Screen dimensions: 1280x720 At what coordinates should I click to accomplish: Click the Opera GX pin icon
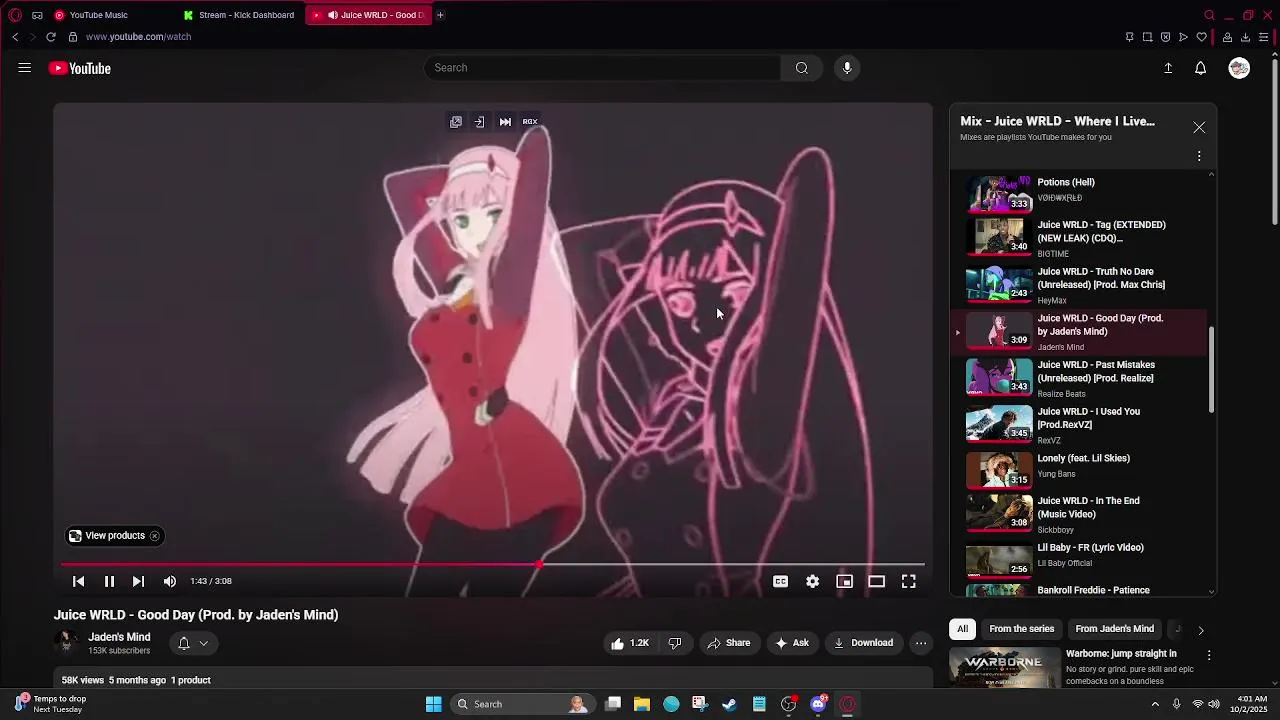[x=1129, y=37]
